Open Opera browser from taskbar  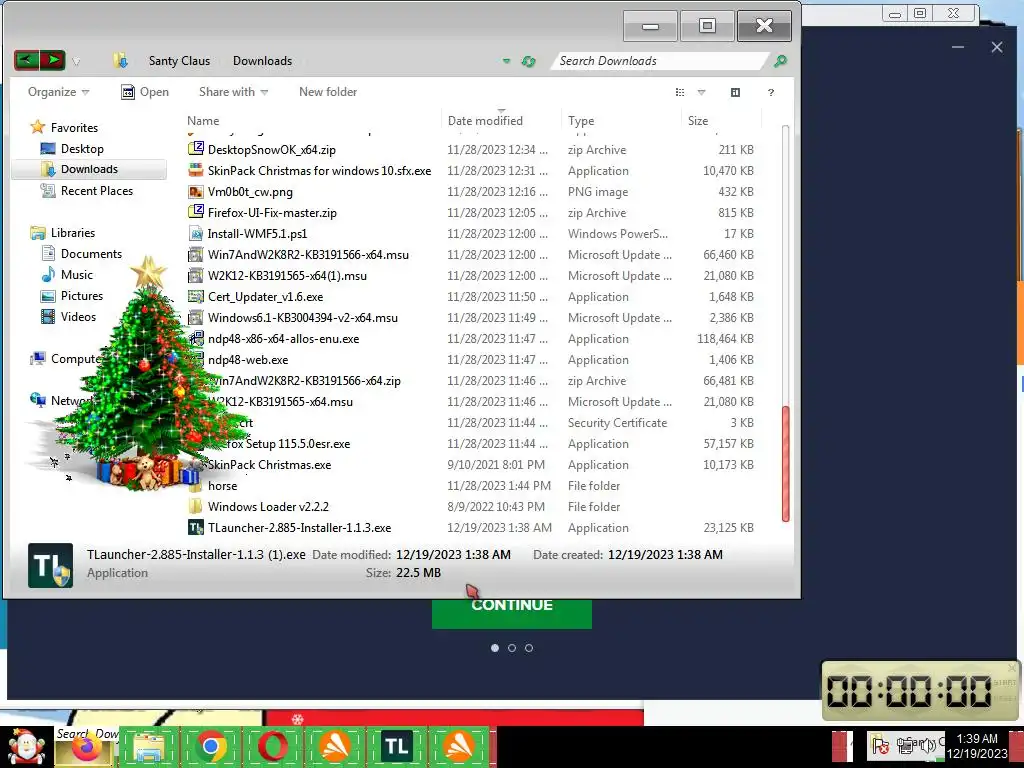(x=272, y=747)
